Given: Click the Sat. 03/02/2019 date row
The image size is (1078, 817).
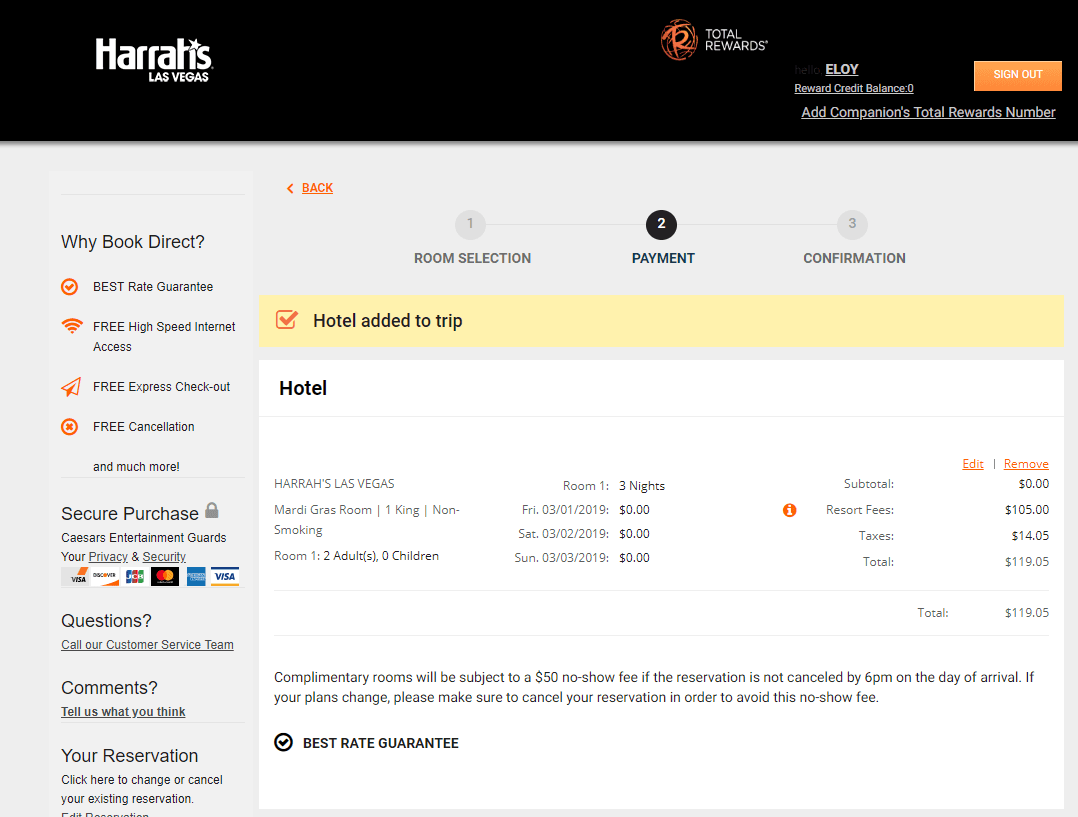Looking at the screenshot, I should (582, 534).
